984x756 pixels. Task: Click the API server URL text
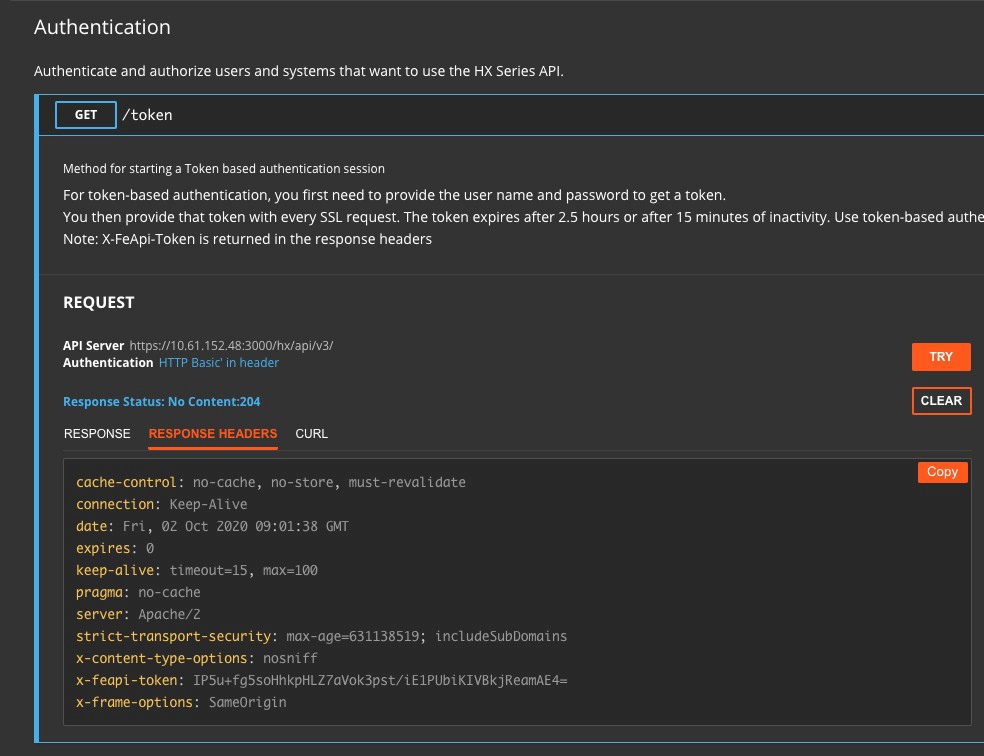231,346
